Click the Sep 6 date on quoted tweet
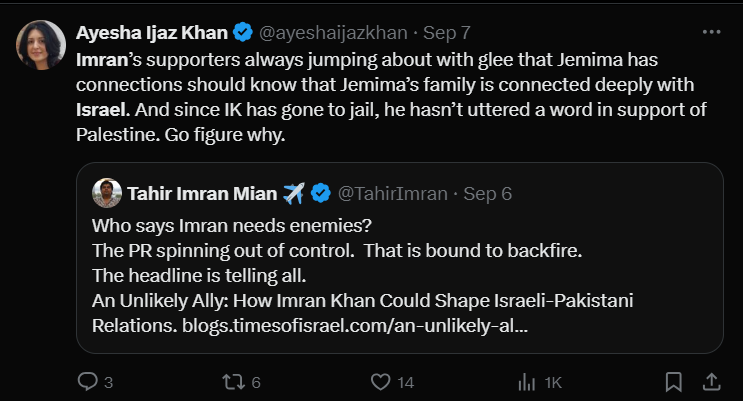 [x=488, y=192]
